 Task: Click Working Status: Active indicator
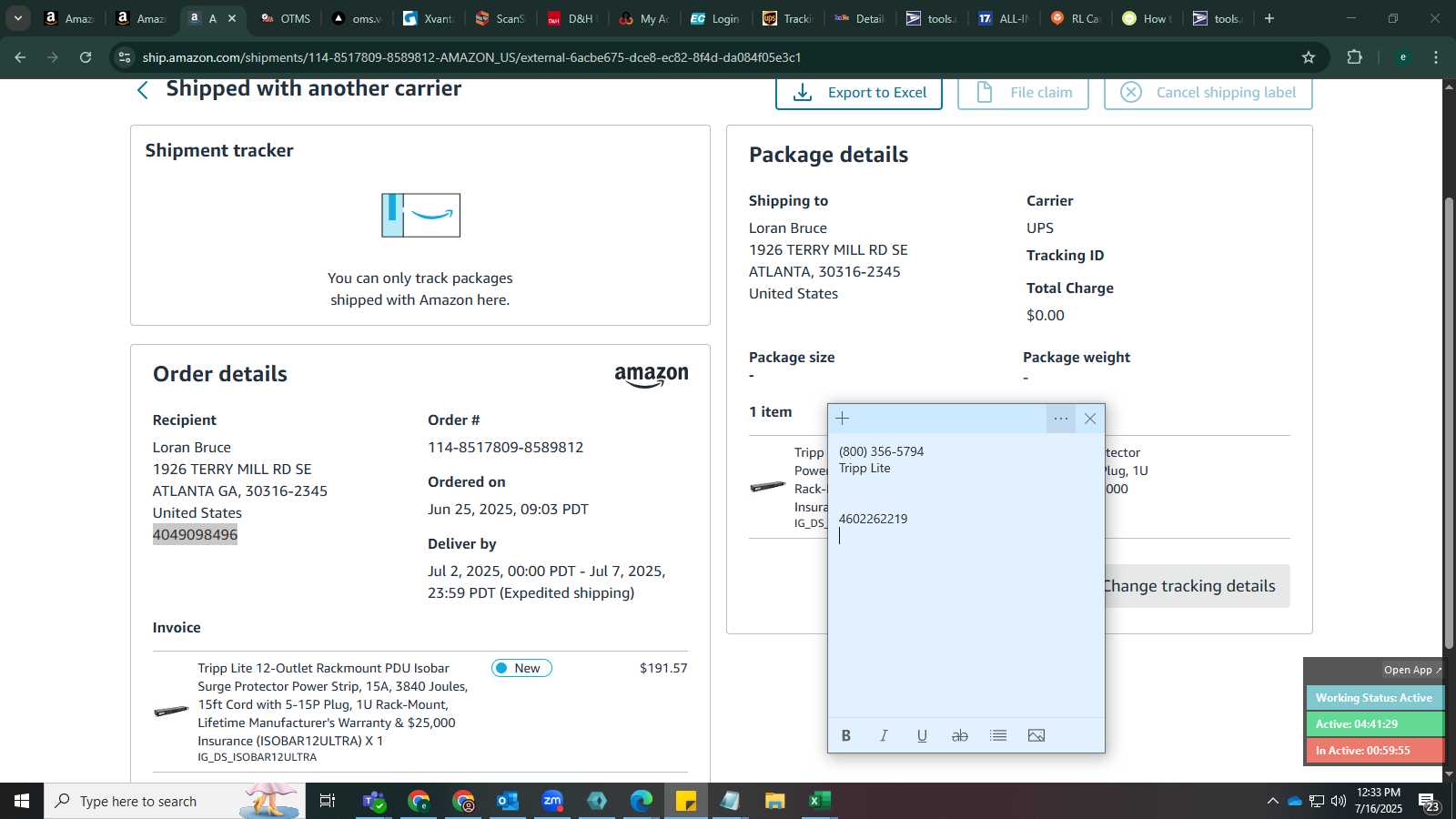click(1374, 698)
